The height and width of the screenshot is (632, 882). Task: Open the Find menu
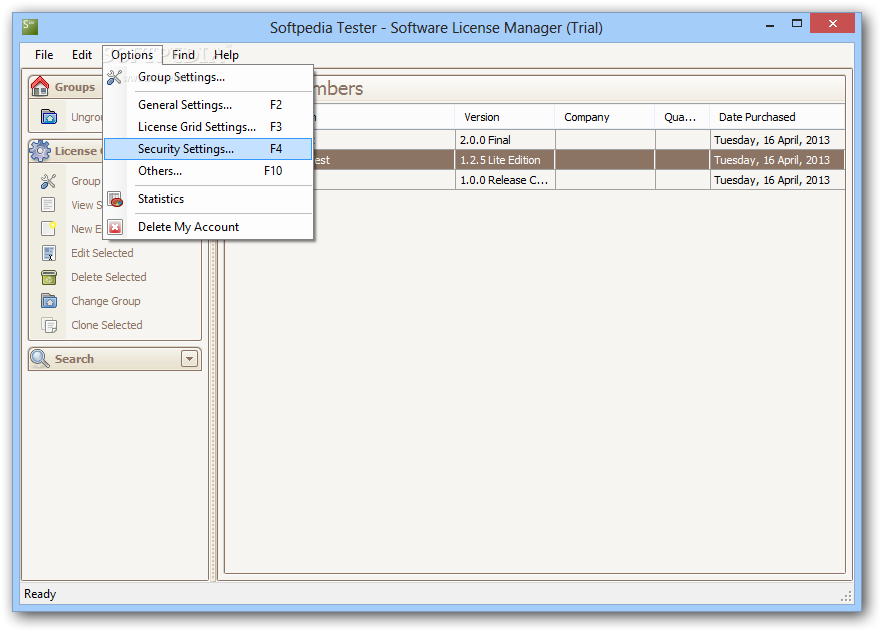(x=183, y=55)
